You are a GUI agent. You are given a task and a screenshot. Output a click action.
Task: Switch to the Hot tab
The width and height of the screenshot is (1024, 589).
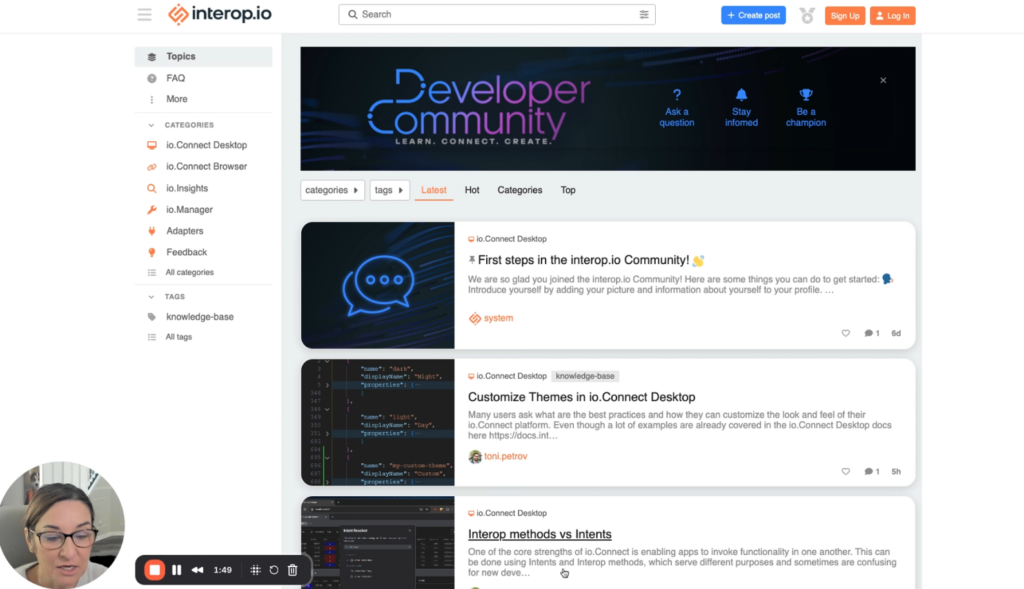(471, 189)
